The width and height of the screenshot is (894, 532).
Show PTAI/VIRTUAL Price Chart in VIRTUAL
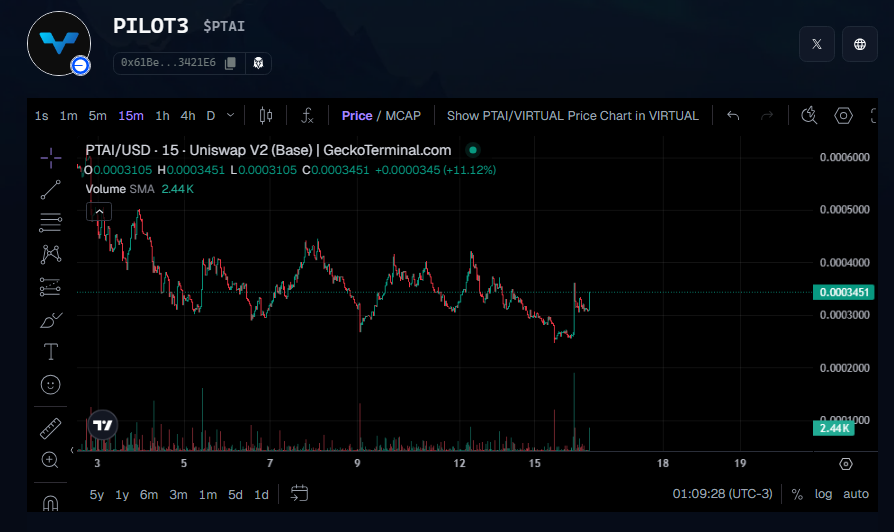pos(572,116)
